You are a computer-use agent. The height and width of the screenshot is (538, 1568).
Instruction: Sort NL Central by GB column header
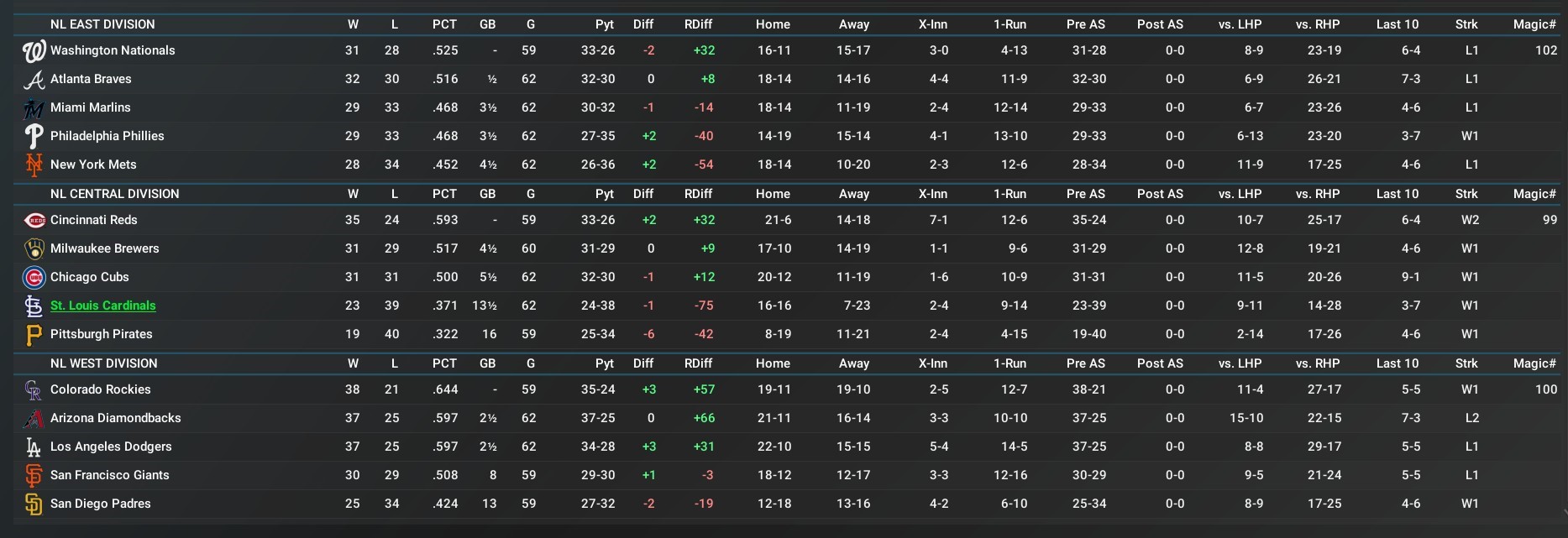point(487,194)
